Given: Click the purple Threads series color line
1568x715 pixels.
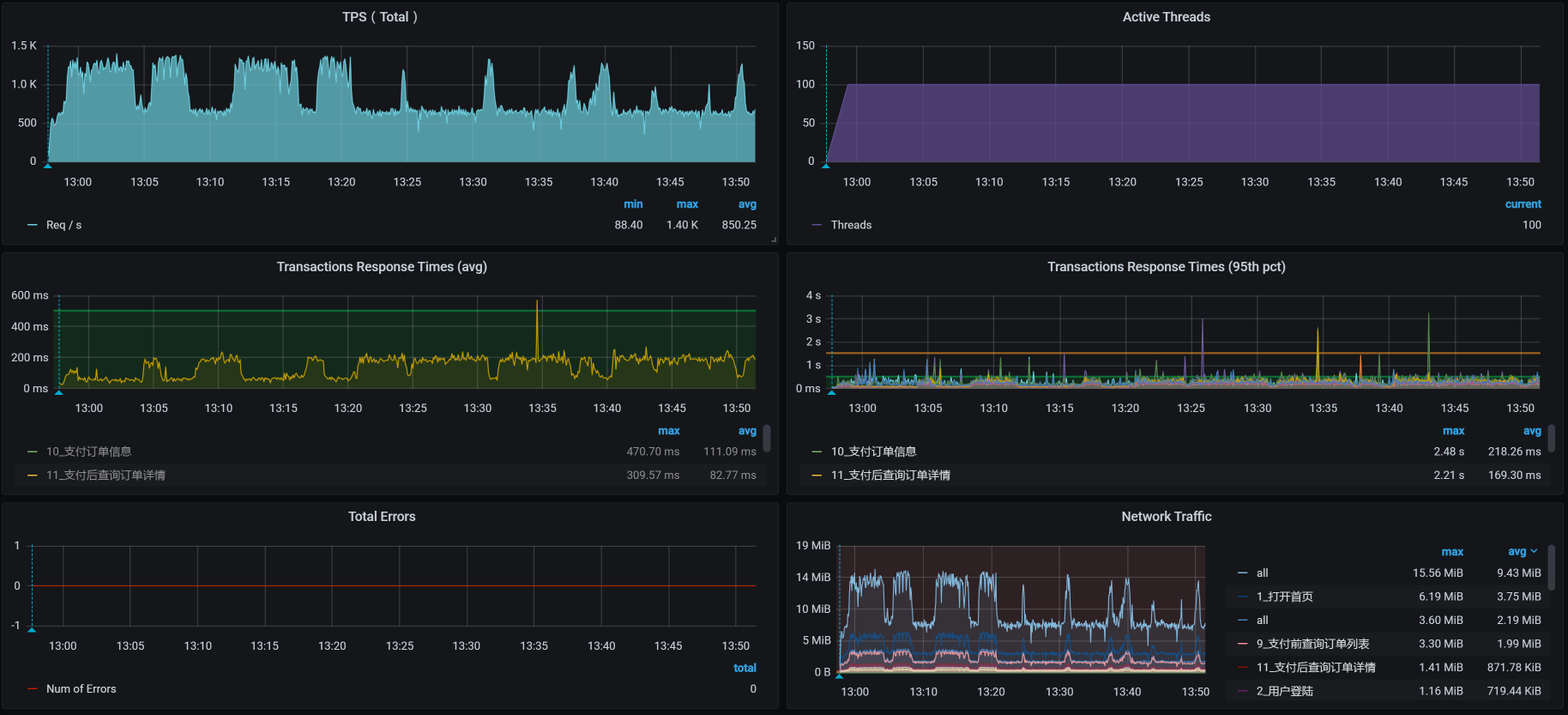Looking at the screenshot, I should (x=817, y=225).
